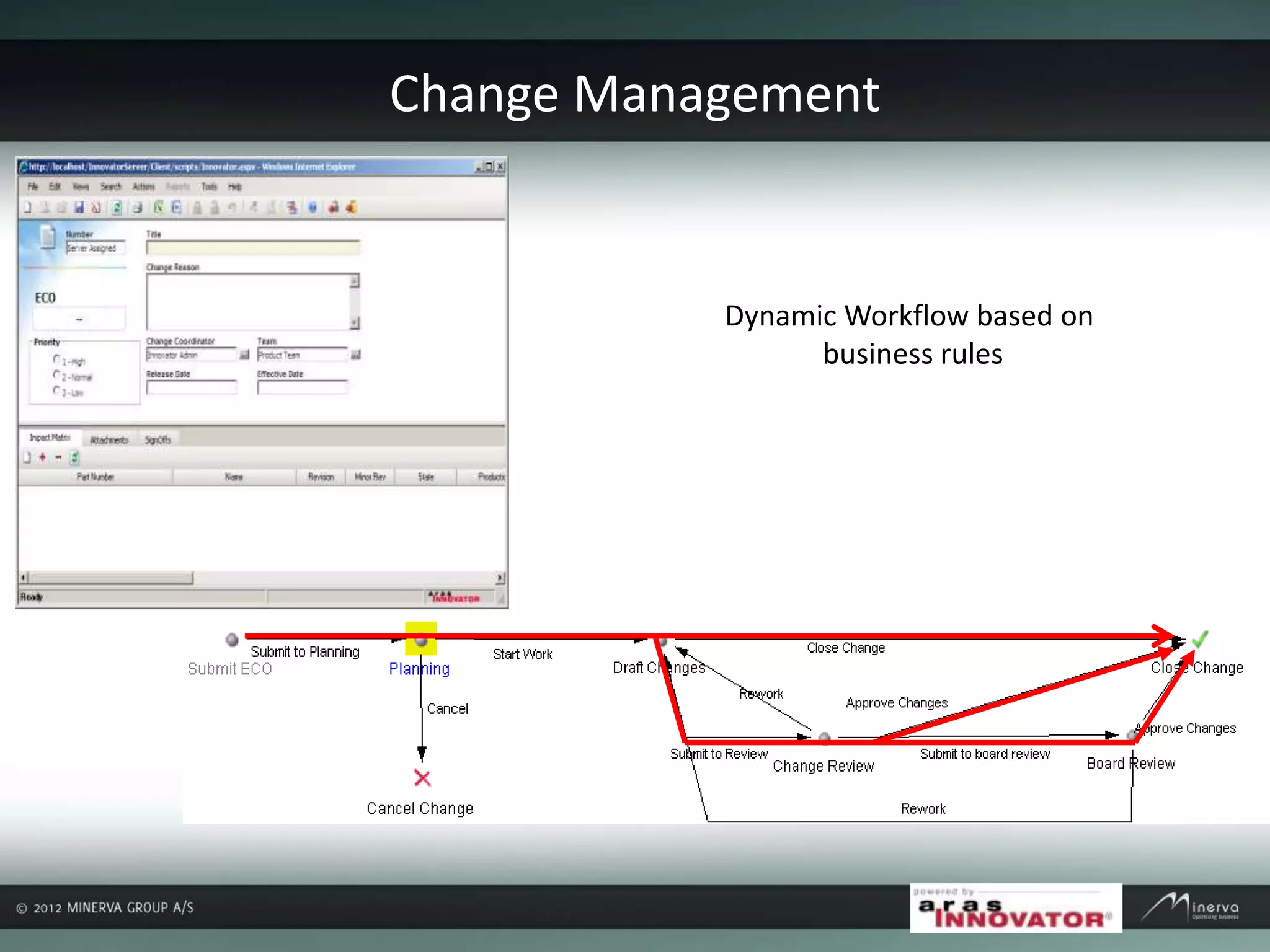The width and height of the screenshot is (1270, 952).
Task: Open the Change Coordinator lookup icon
Action: [x=244, y=355]
